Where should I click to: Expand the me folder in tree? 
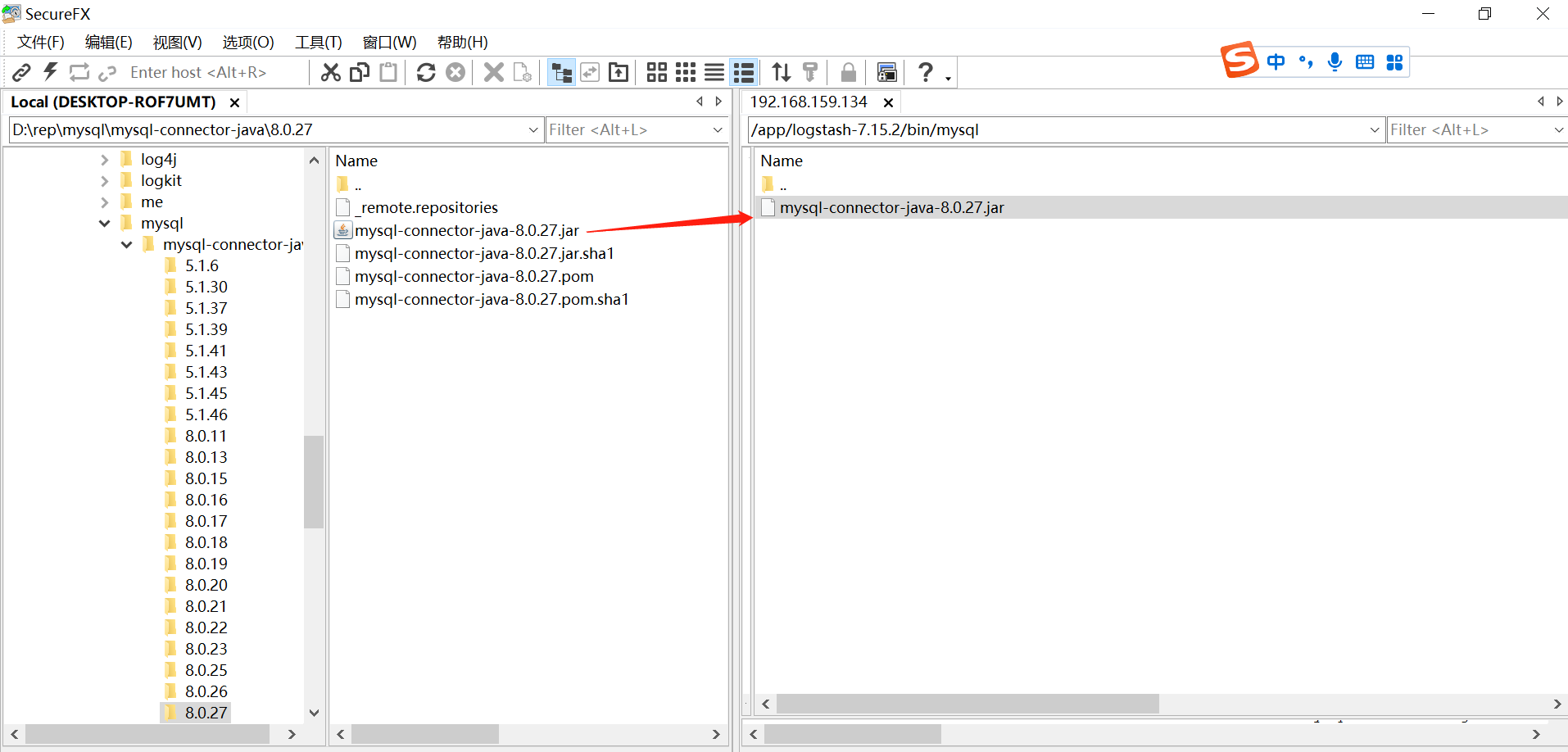(104, 202)
